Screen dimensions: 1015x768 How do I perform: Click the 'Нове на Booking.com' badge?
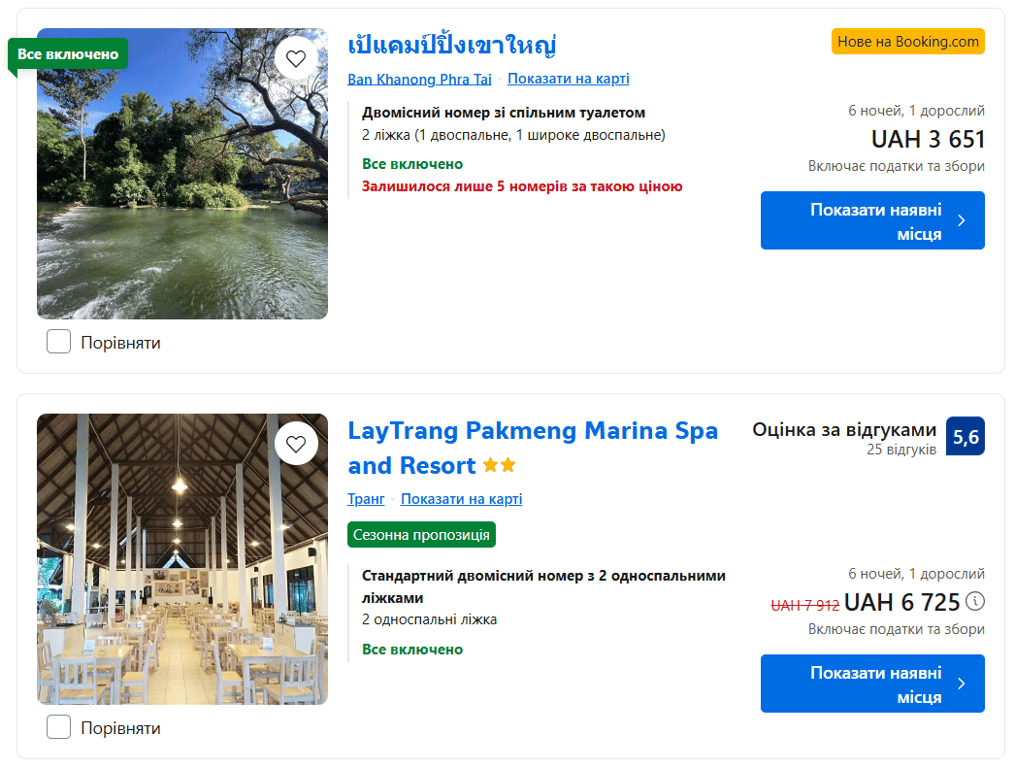click(908, 41)
